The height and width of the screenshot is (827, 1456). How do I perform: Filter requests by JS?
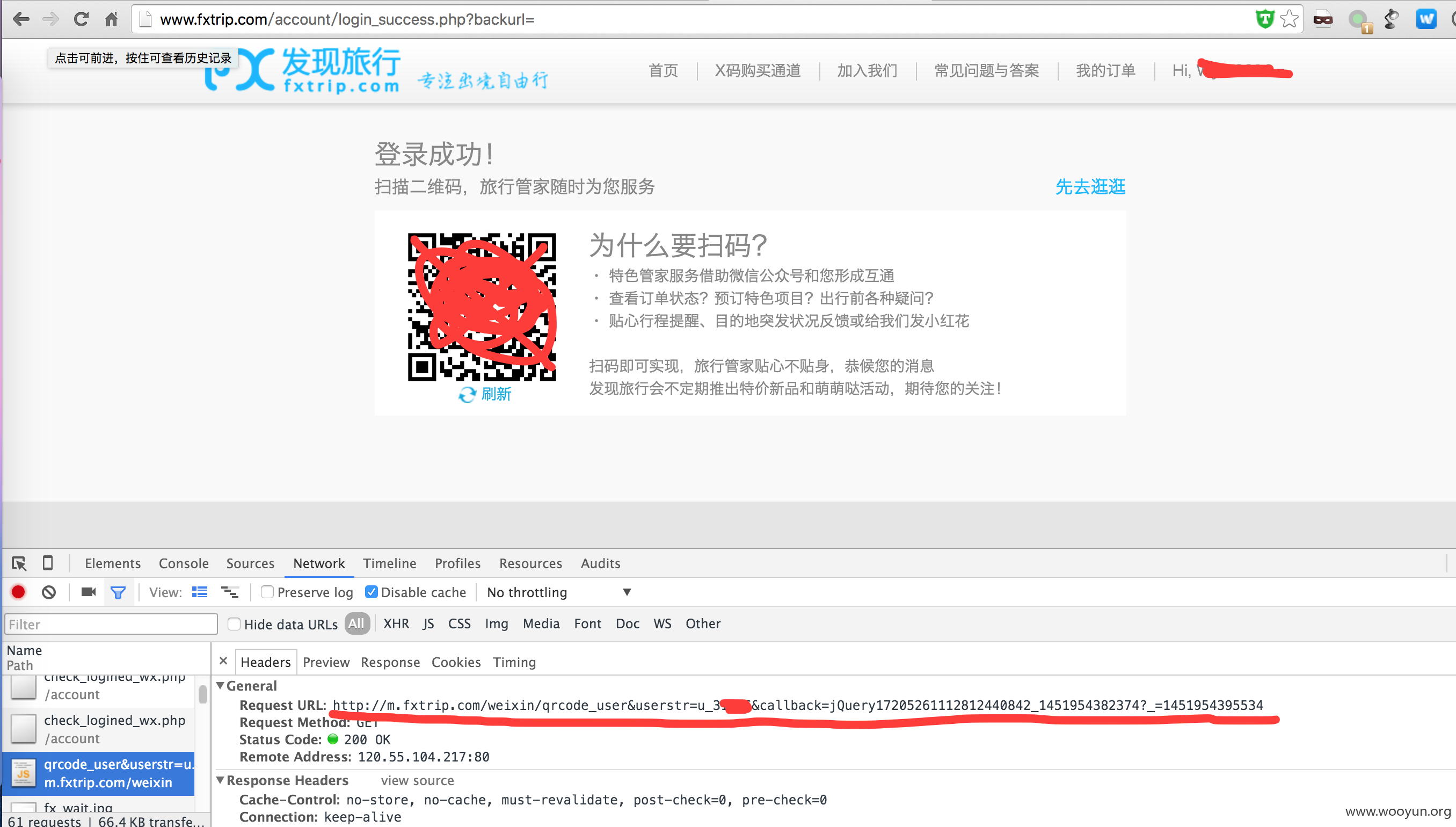point(428,623)
